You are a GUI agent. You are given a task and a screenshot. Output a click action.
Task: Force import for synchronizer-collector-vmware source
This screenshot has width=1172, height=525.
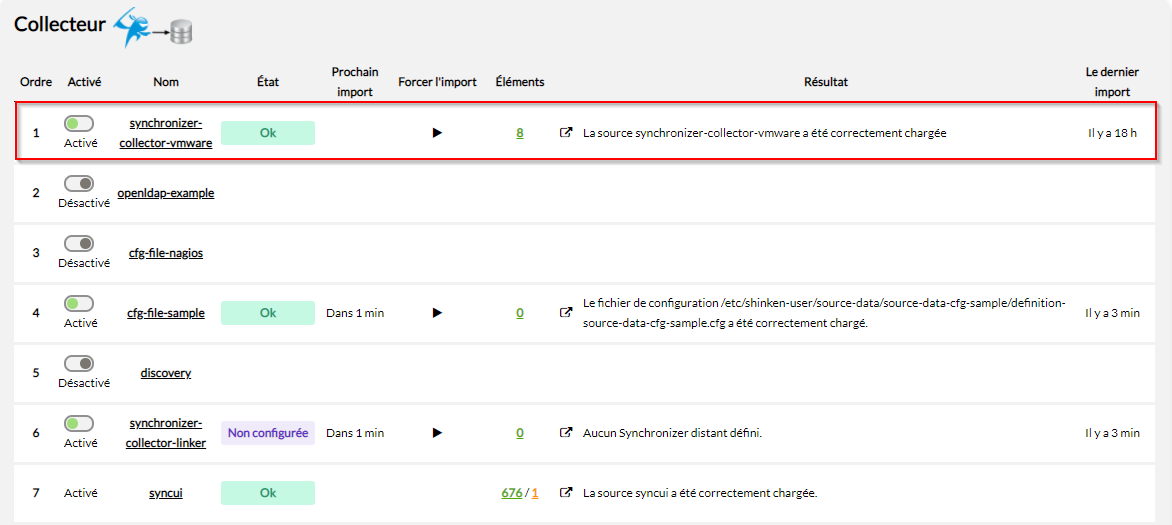437,133
